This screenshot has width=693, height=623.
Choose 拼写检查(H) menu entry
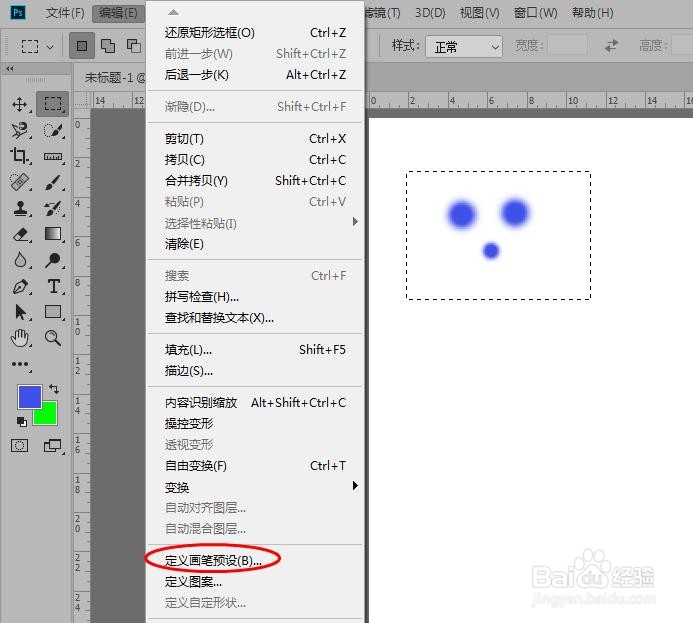click(x=255, y=296)
